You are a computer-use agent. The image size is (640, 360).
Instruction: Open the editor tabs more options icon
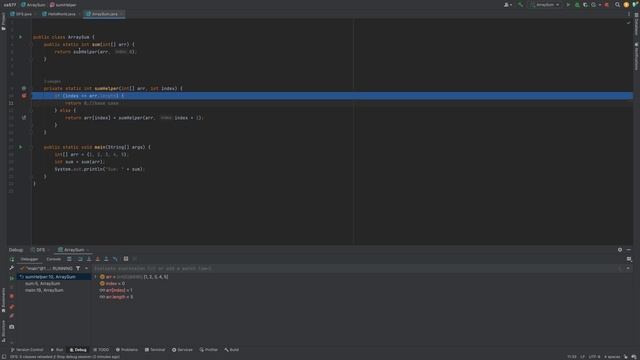[629, 14]
